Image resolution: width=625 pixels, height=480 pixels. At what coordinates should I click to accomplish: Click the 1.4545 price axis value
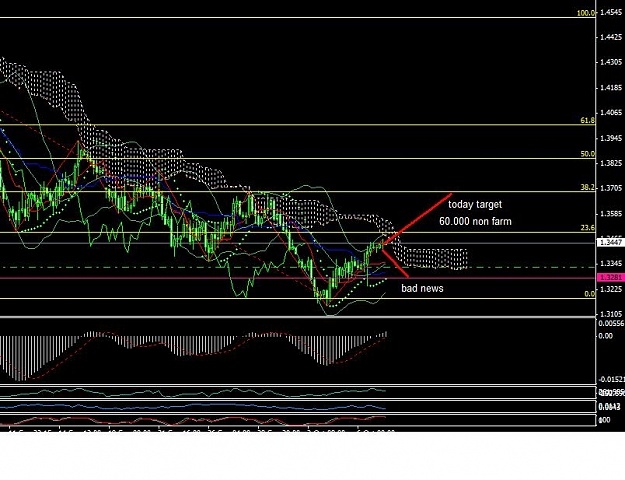tap(611, 13)
